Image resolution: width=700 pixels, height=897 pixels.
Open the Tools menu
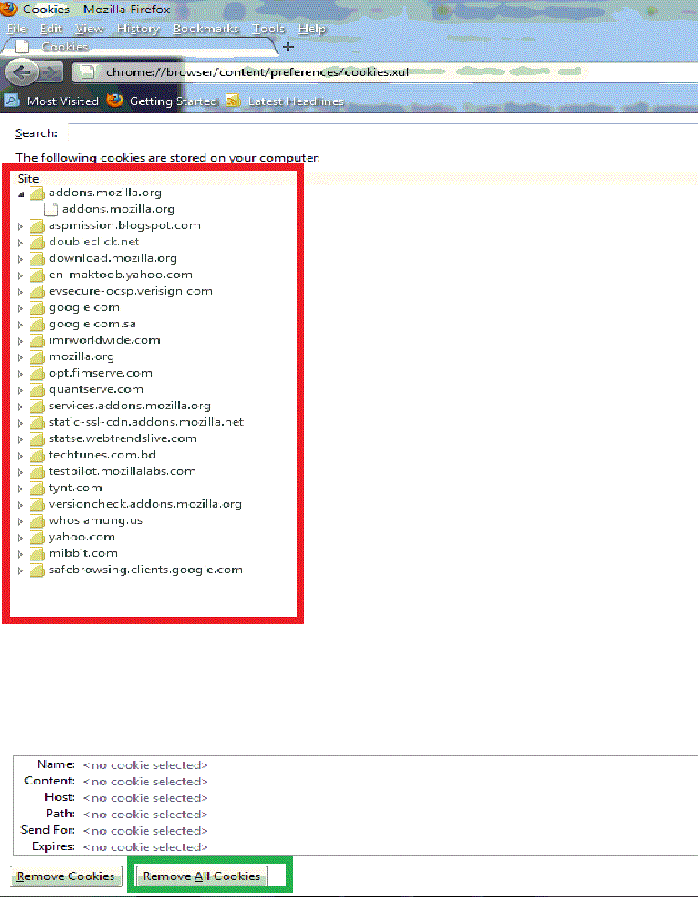click(268, 28)
